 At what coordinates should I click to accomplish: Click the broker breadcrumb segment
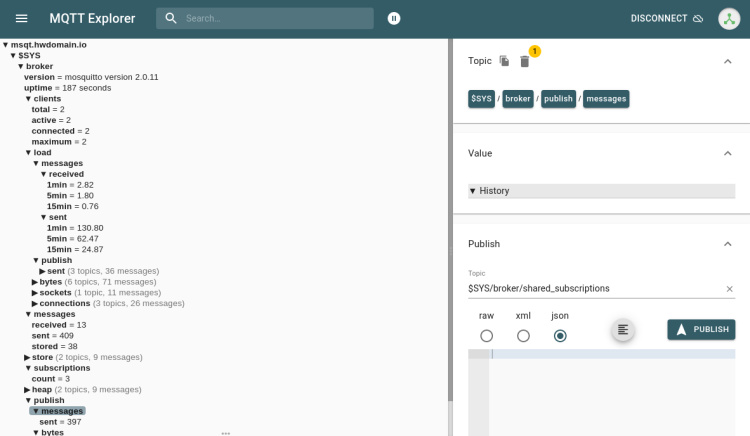(x=517, y=99)
